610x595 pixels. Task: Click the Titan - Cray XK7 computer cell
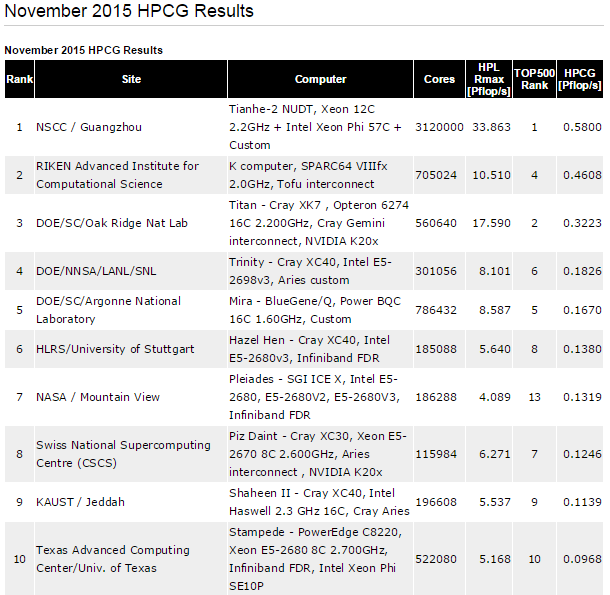pos(320,223)
